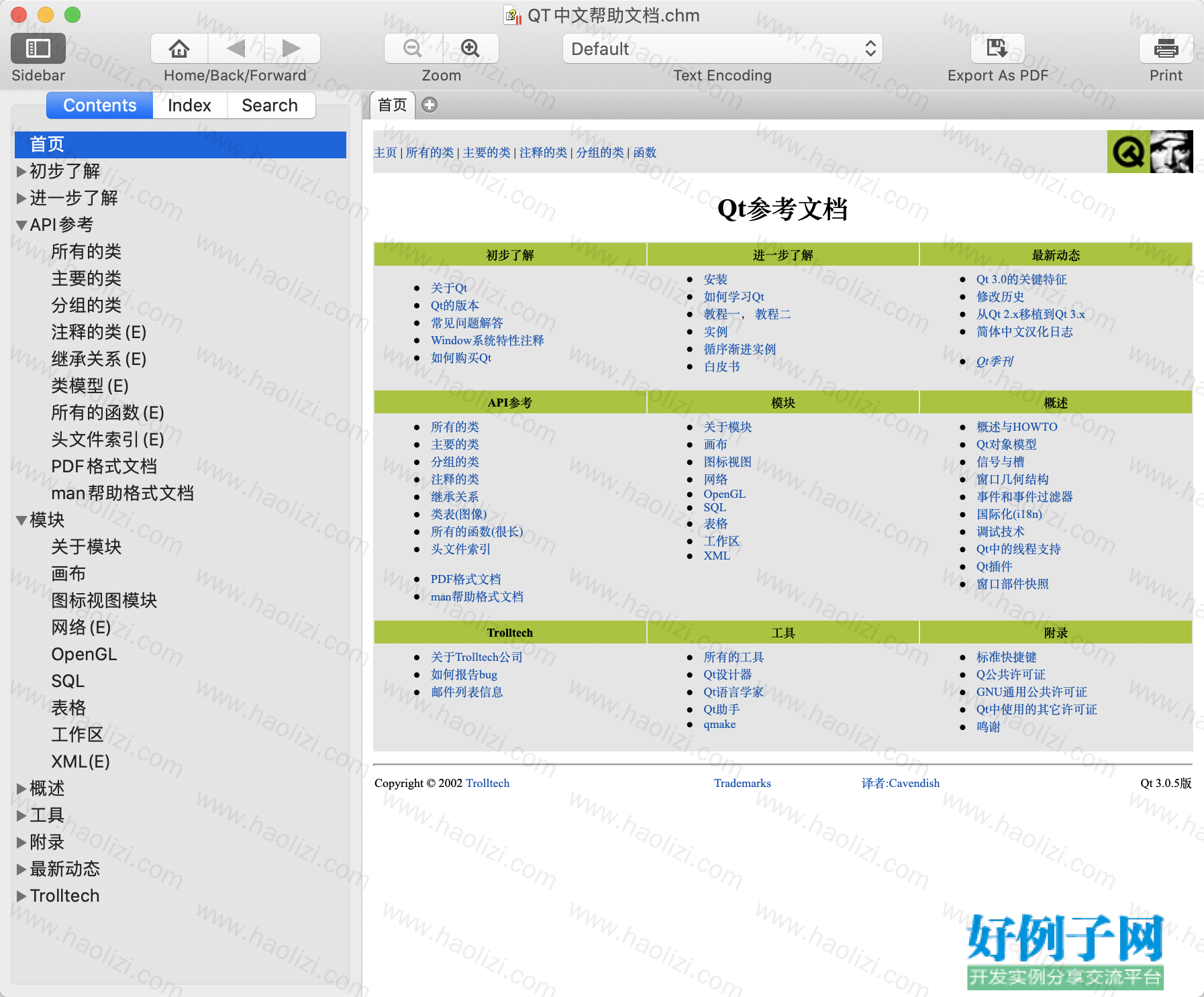Screen dimensions: 1204x997
Task: Select PDF格式文档 in sidebar tree
Action: tap(104, 466)
